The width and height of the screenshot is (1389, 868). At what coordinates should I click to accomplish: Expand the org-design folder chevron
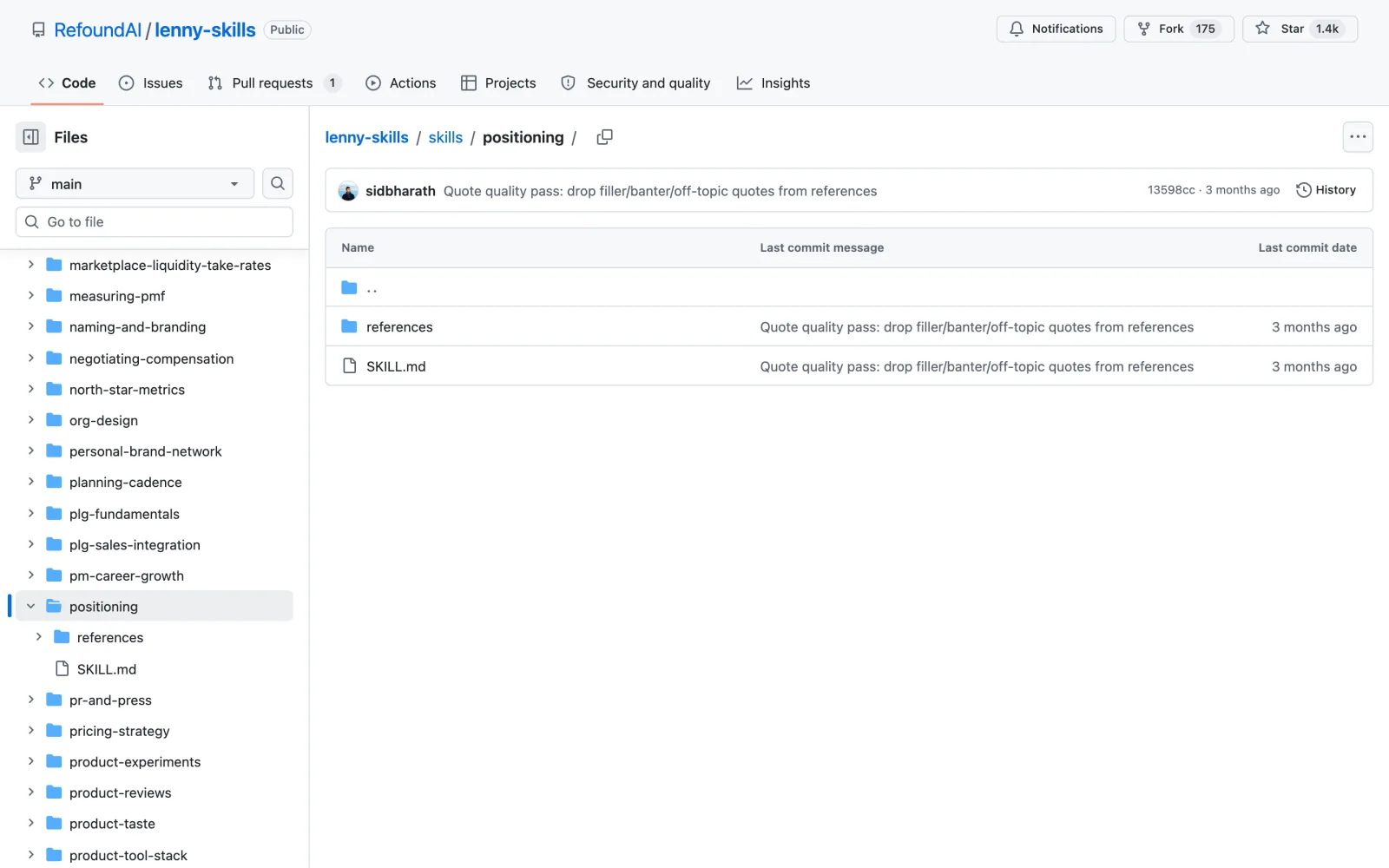(x=31, y=420)
